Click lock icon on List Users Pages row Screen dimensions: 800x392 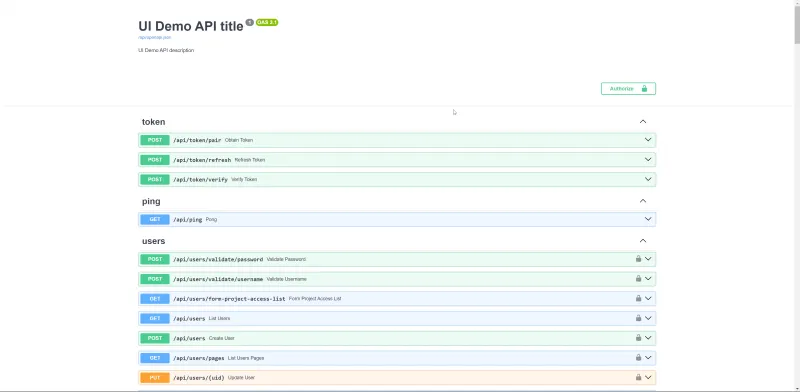click(638, 358)
